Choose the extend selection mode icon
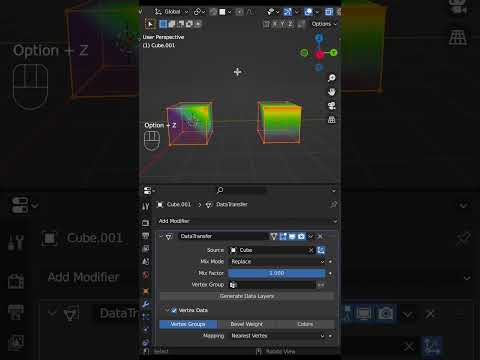 172,24
